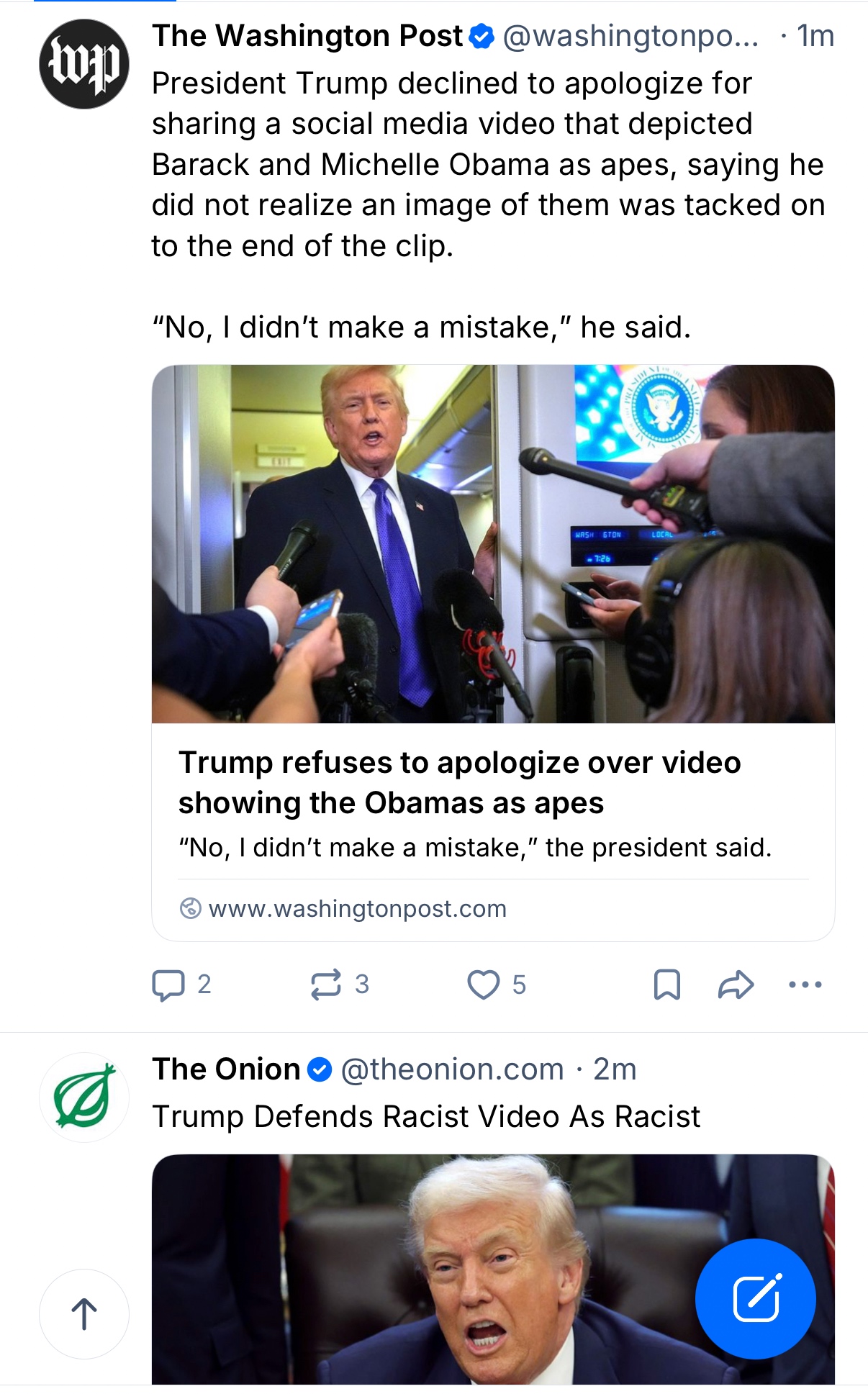The width and height of the screenshot is (868, 1394).
Task: Open The Washington Post profile avatar
Action: 84,64
